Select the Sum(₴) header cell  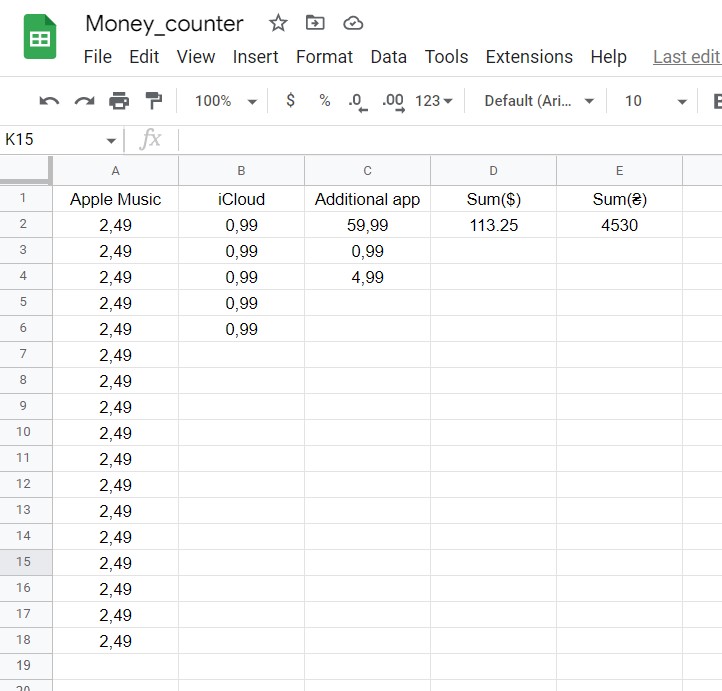tap(619, 199)
